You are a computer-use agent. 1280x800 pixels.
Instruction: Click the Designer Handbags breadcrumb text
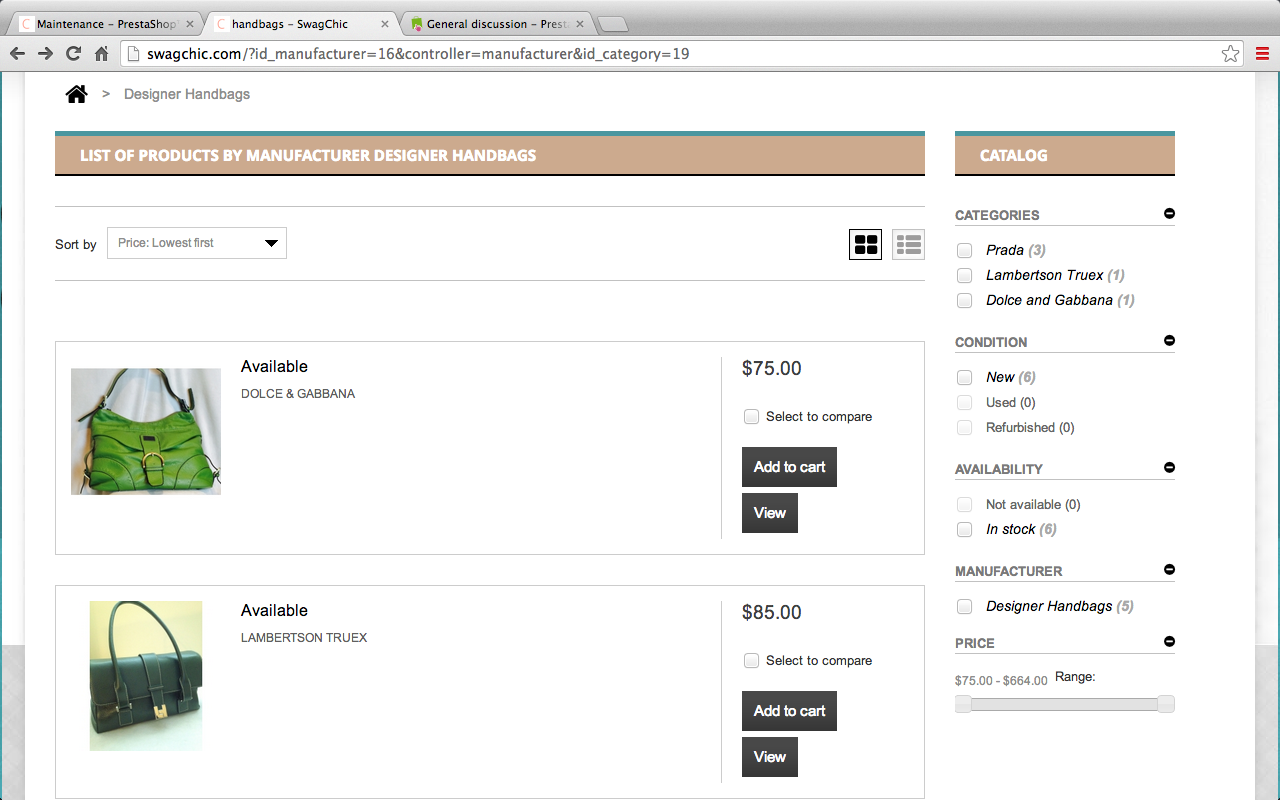(187, 94)
